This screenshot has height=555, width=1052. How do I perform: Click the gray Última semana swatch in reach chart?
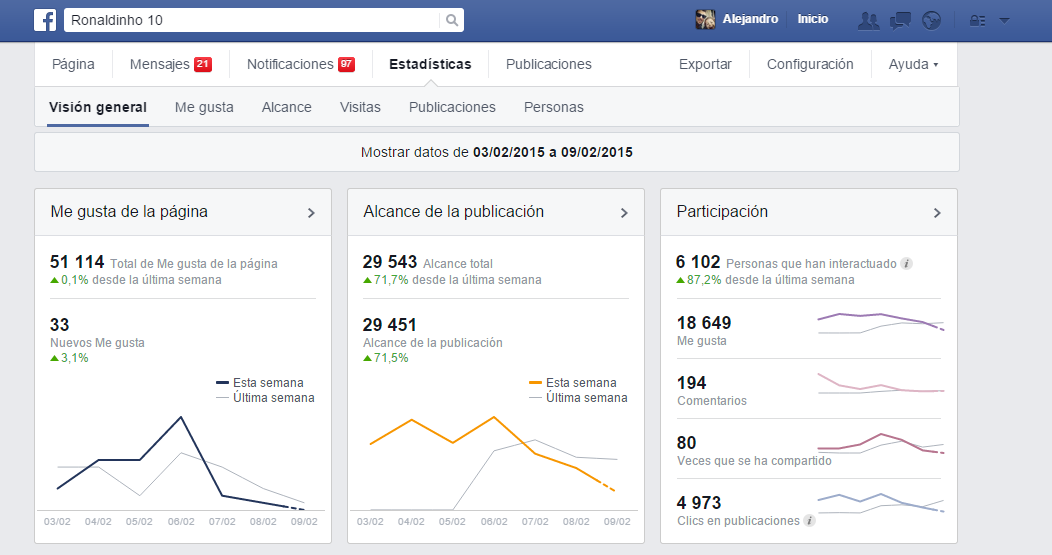coord(535,398)
